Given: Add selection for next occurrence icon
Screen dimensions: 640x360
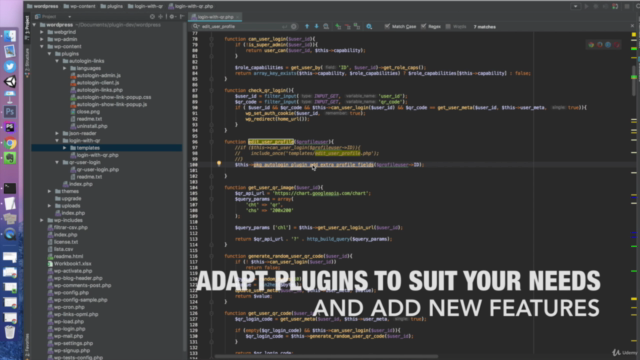Looking at the screenshot, I should coord(338,27).
